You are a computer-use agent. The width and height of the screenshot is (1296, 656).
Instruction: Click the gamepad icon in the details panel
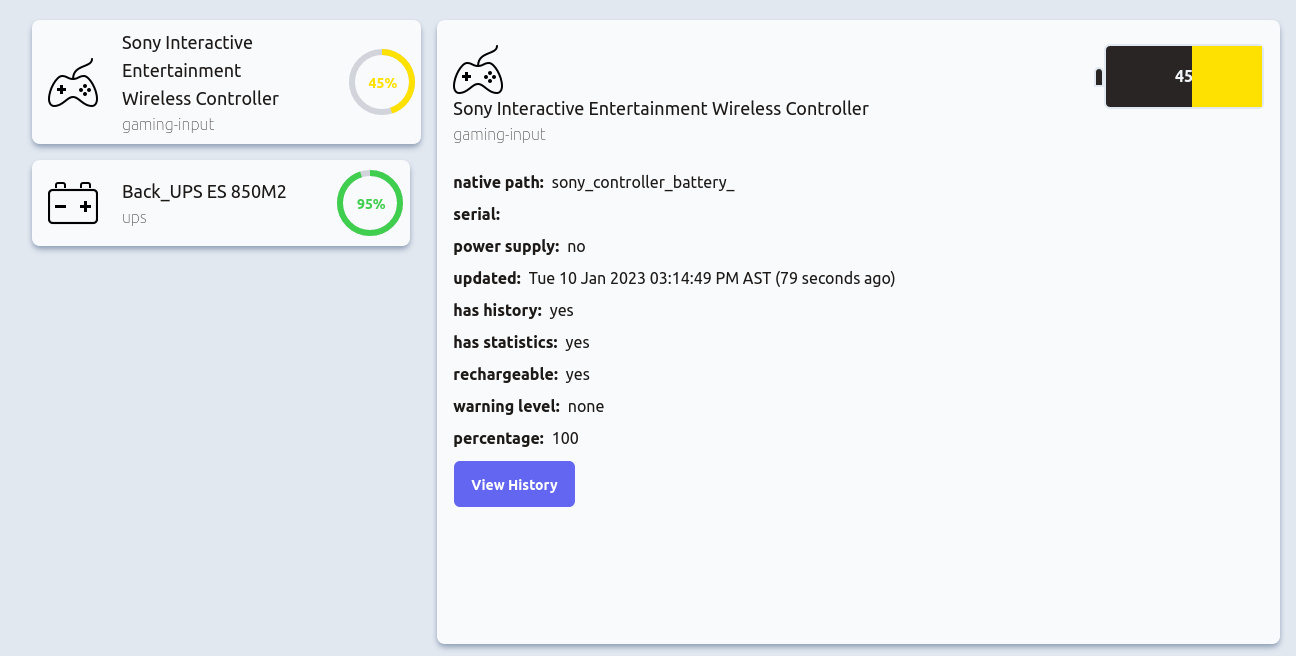(478, 70)
